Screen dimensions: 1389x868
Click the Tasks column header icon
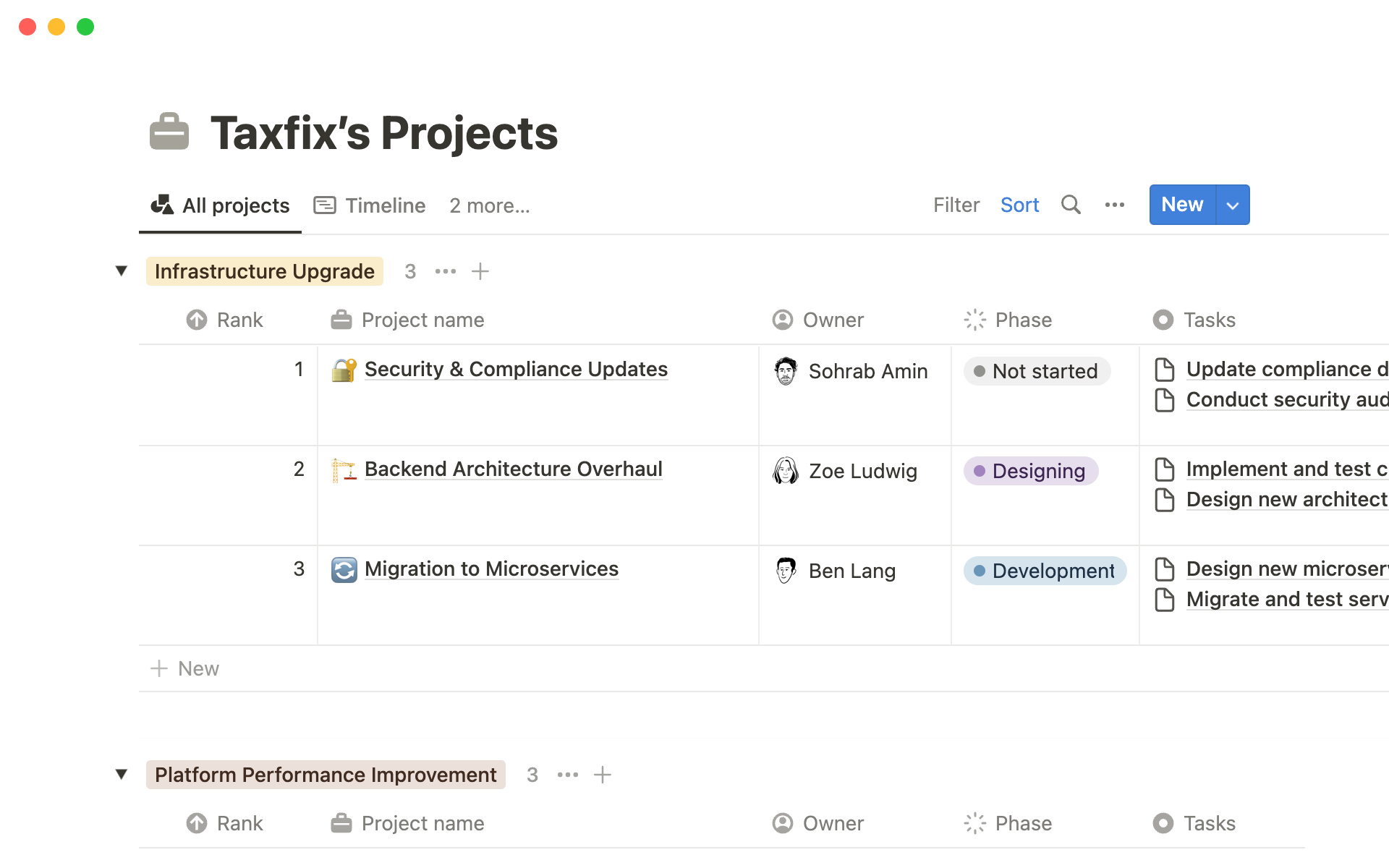[x=1162, y=320]
